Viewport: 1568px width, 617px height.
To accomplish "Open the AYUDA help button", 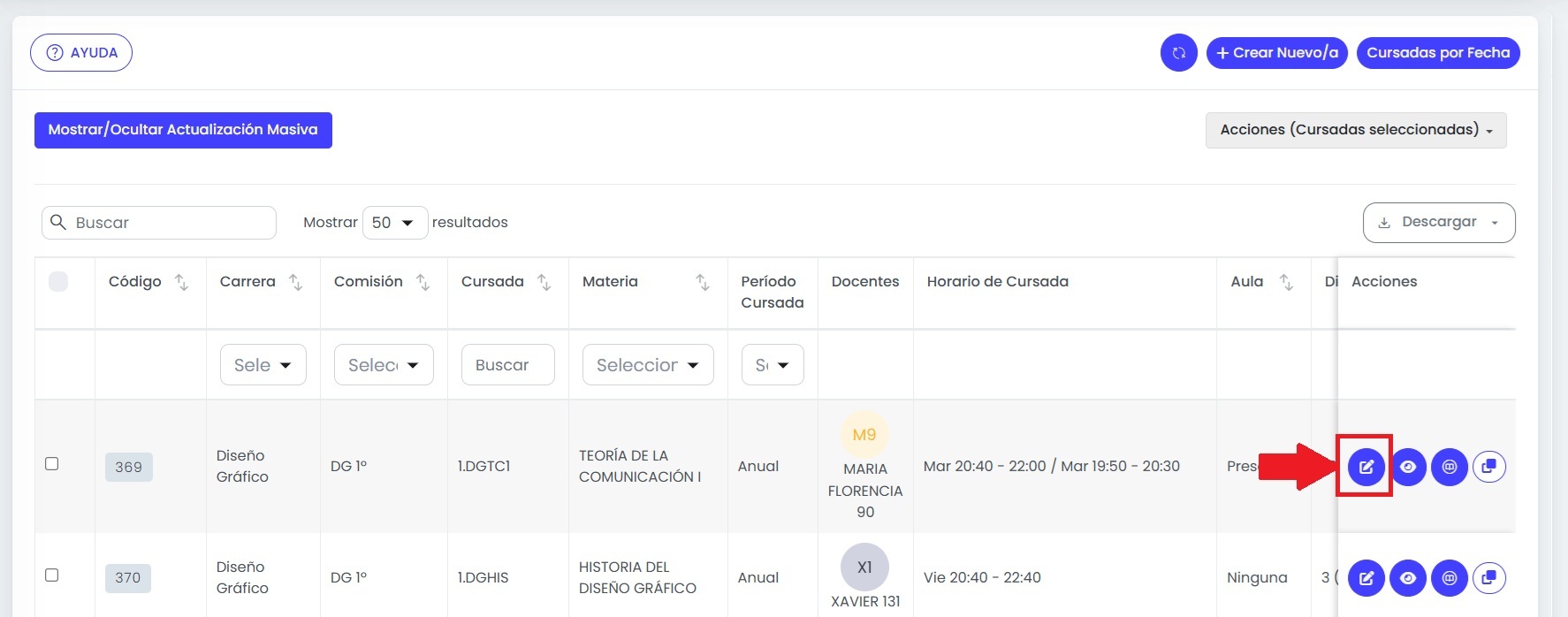I will pyautogui.click(x=81, y=52).
